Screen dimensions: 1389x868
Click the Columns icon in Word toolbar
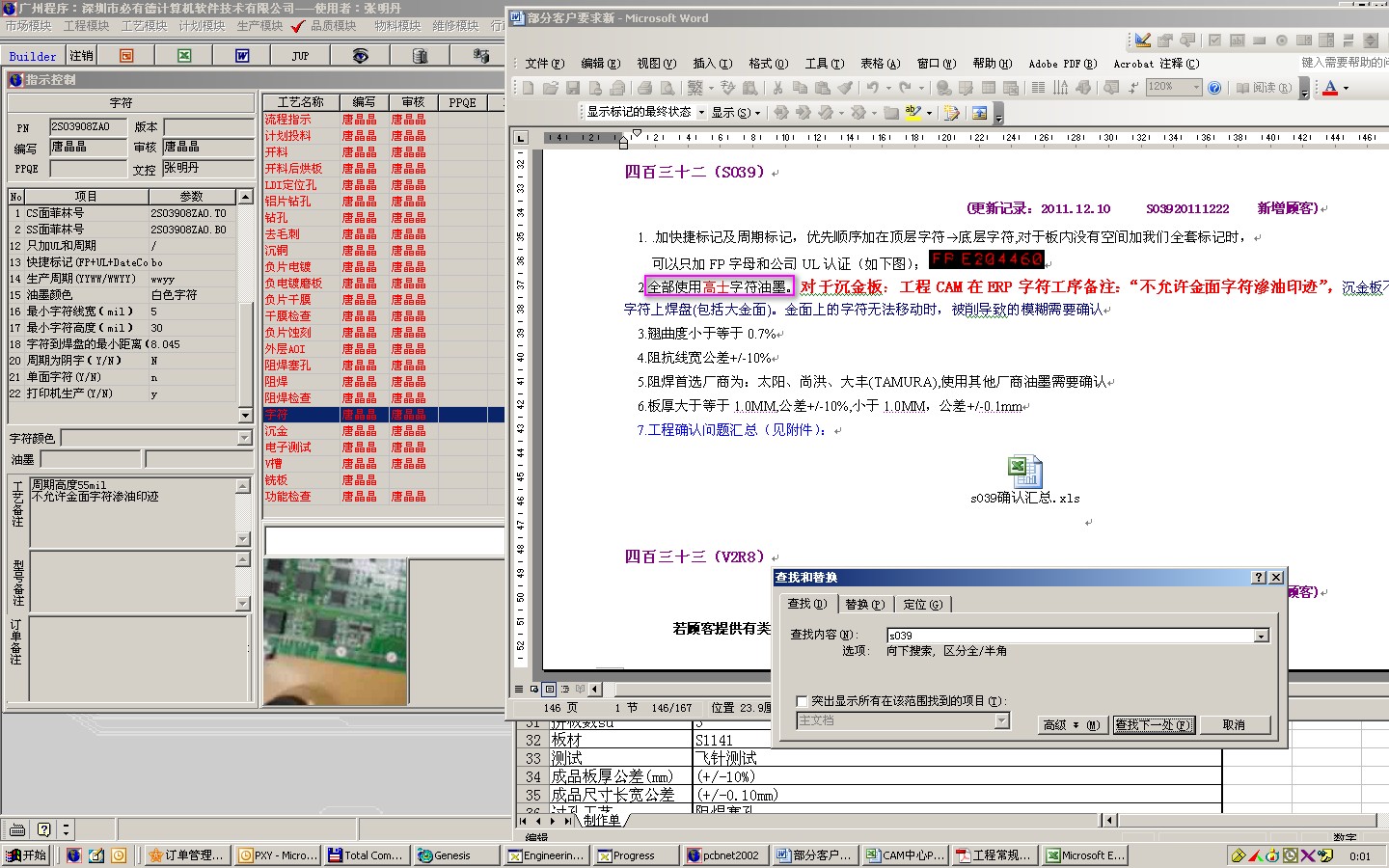pos(1038,88)
